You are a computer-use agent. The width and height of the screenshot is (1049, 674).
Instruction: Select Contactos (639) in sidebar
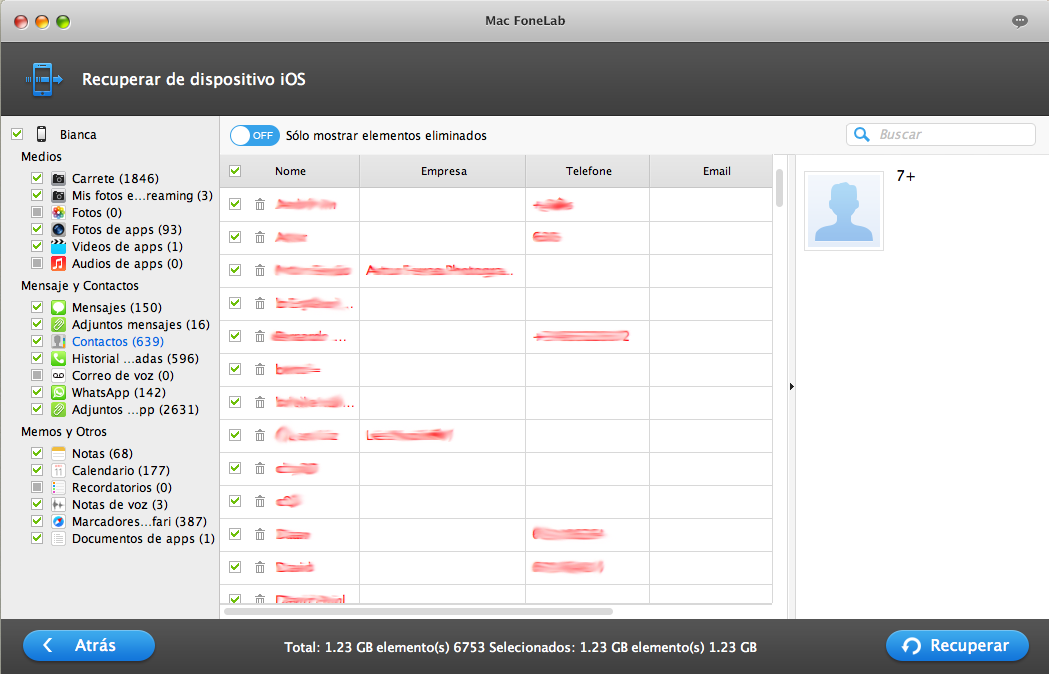pyautogui.click(x=118, y=341)
